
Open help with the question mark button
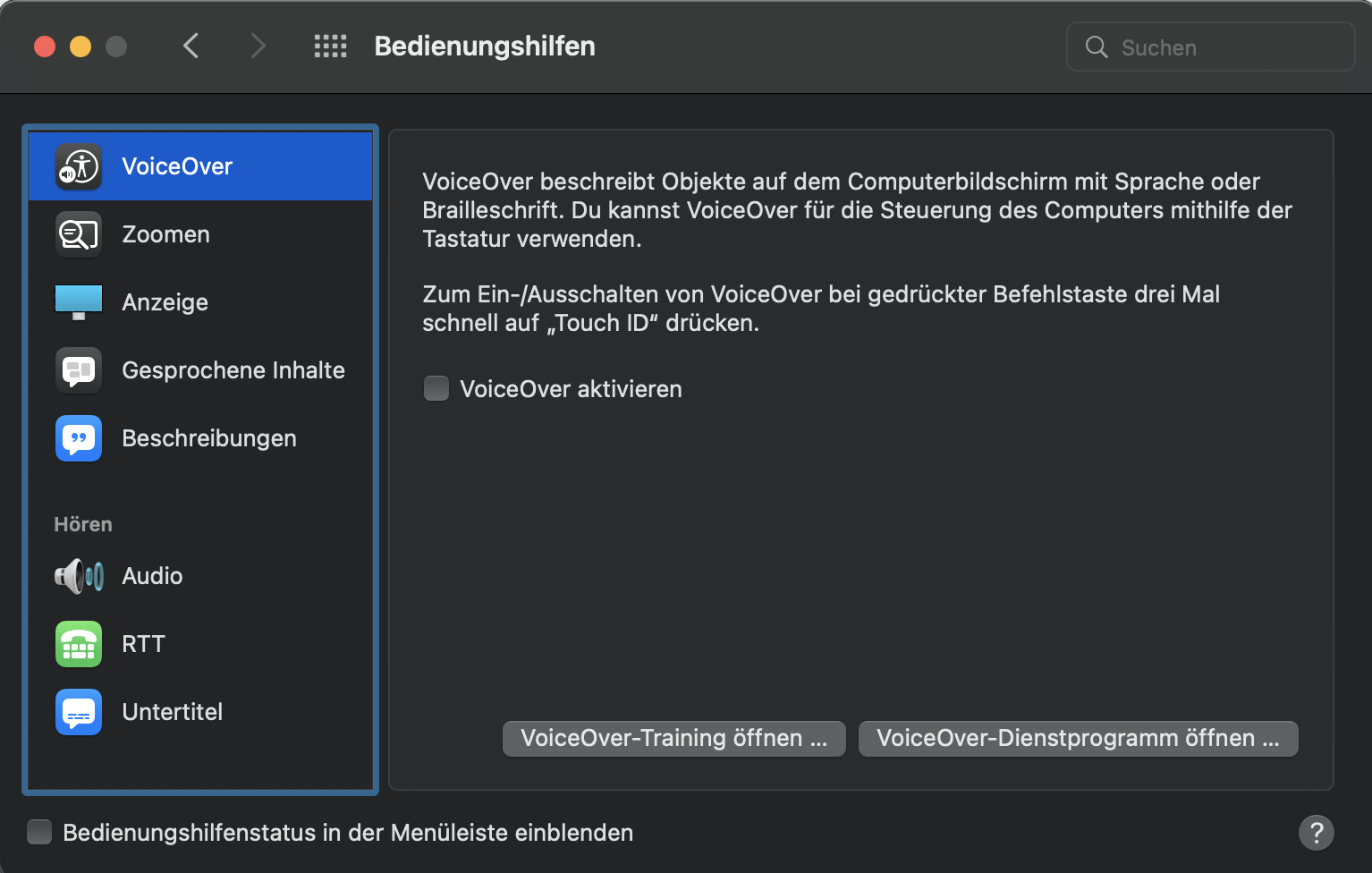[x=1316, y=833]
